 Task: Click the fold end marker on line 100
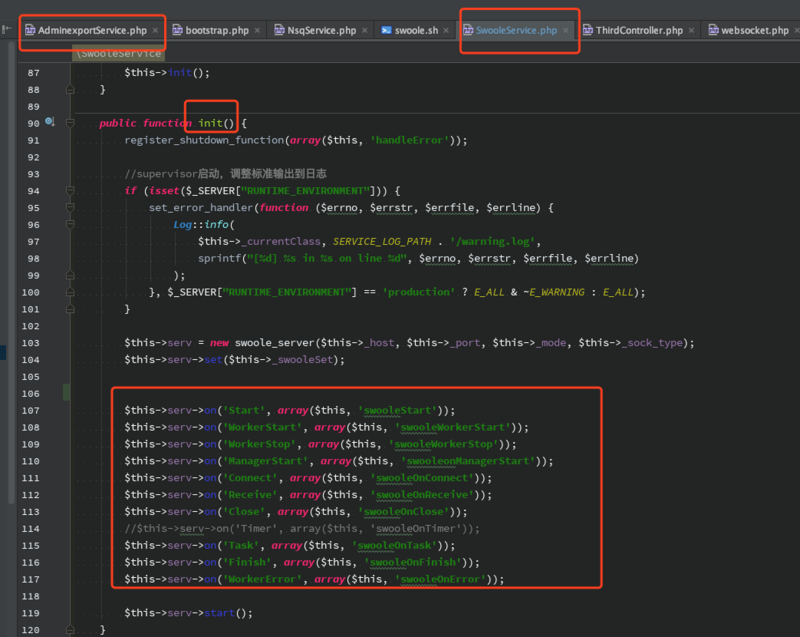[x=70, y=292]
